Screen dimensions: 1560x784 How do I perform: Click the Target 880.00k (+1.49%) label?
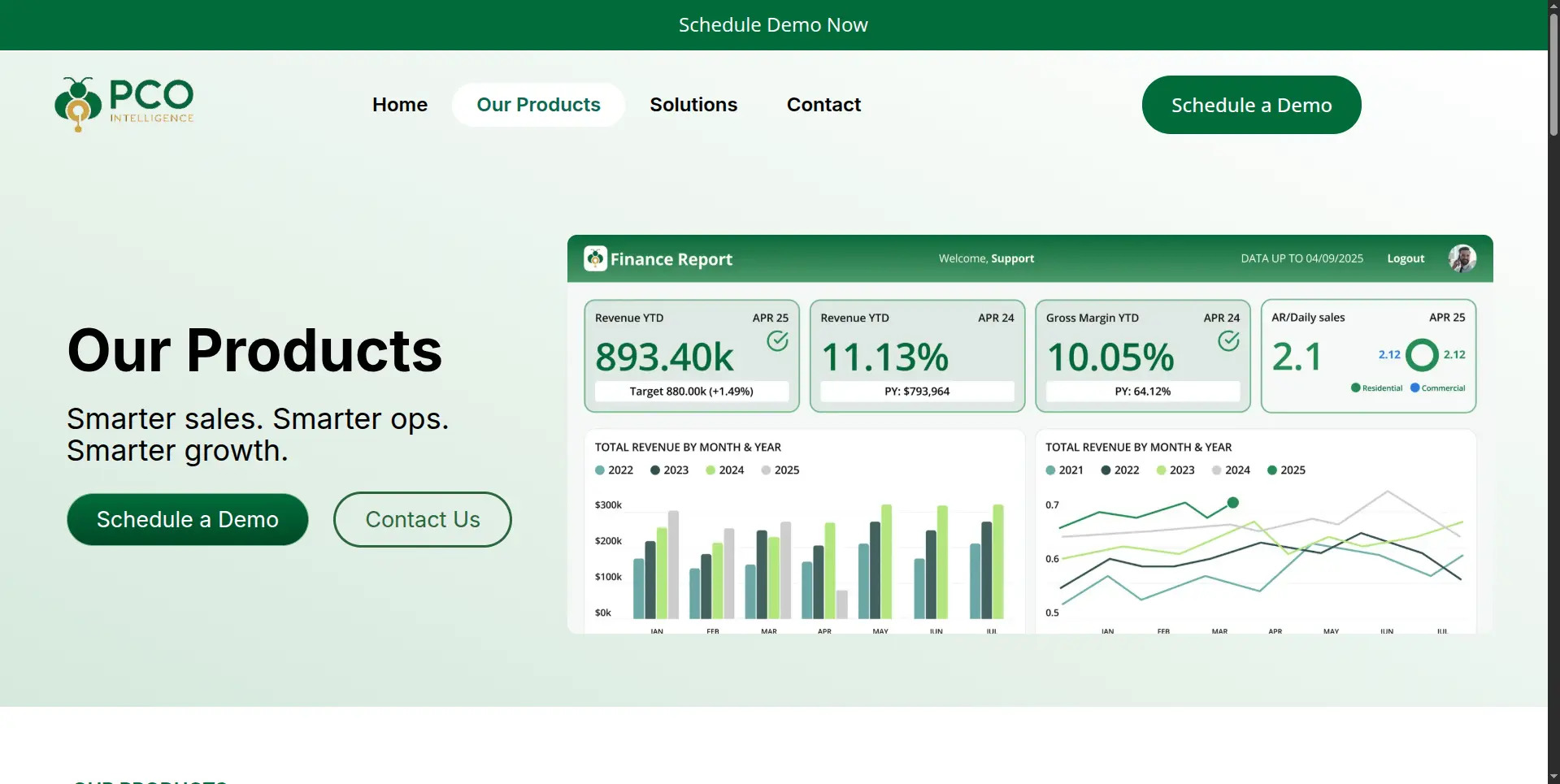[692, 392]
